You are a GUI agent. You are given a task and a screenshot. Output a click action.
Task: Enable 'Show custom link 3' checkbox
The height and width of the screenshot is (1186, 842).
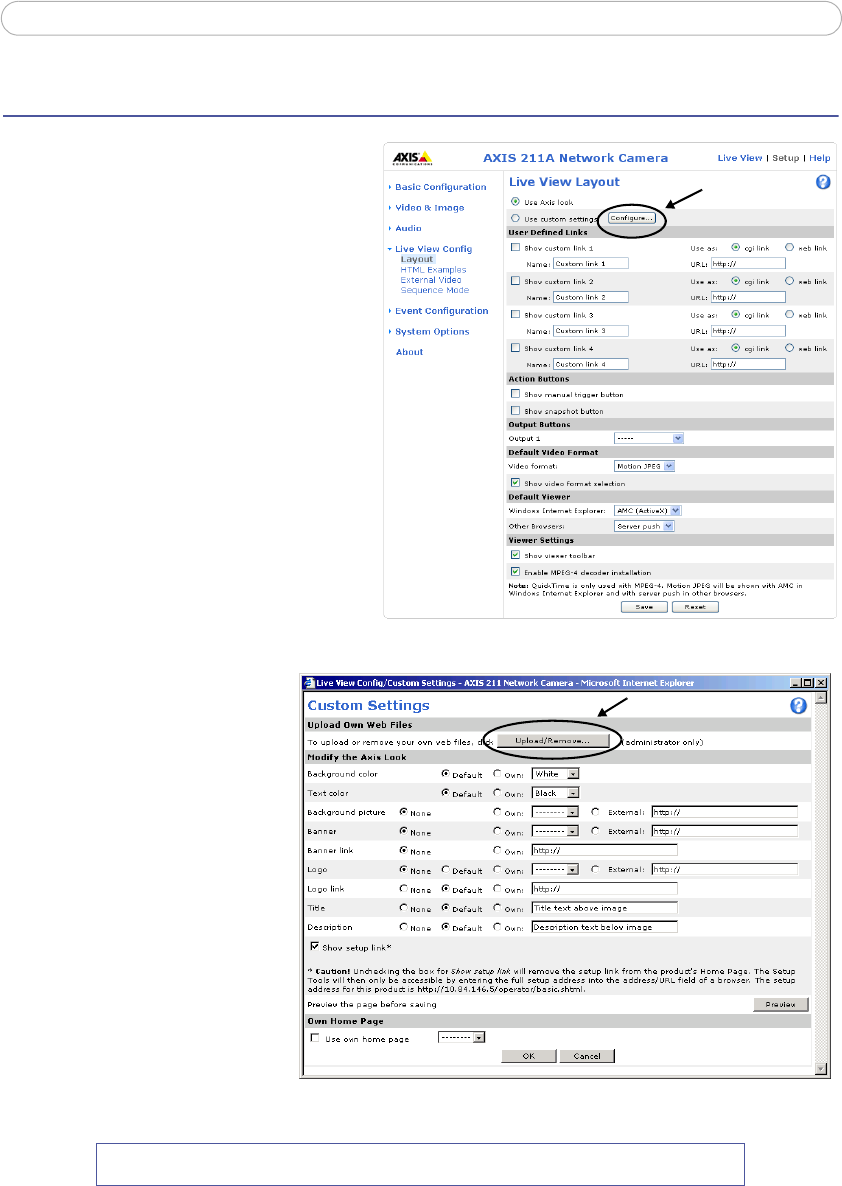pos(515,314)
